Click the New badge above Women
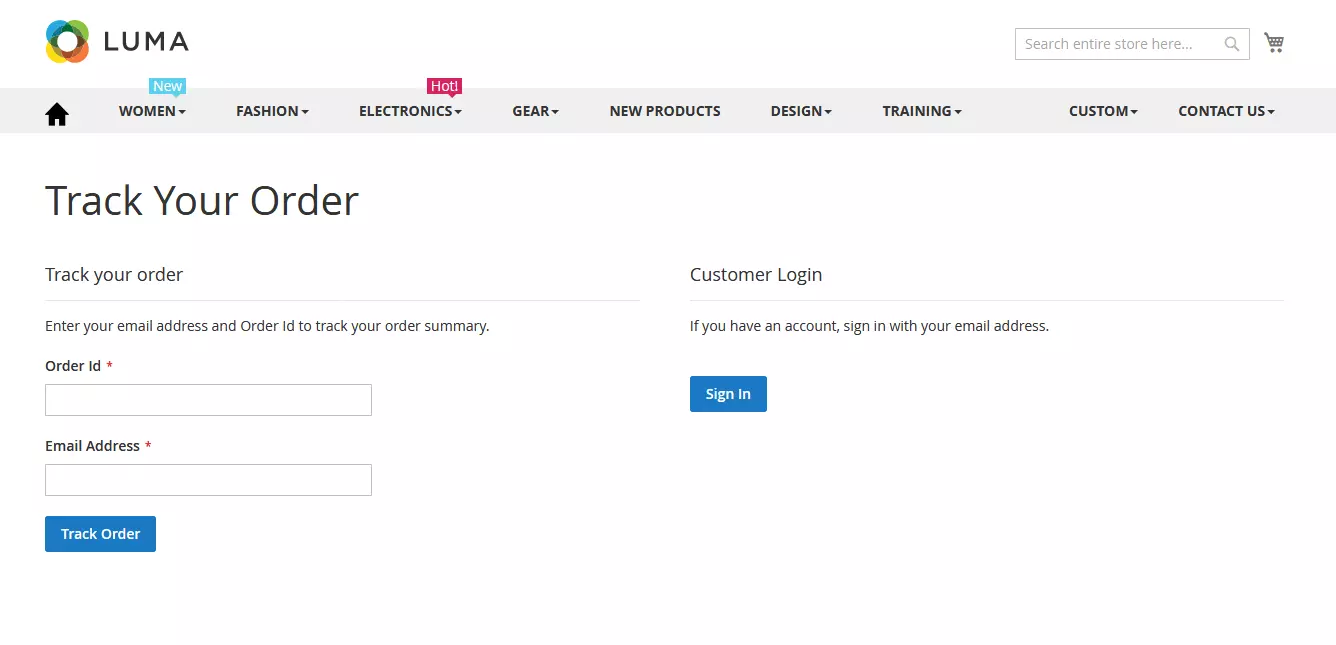Viewport: 1336px width, 645px height. [x=168, y=86]
